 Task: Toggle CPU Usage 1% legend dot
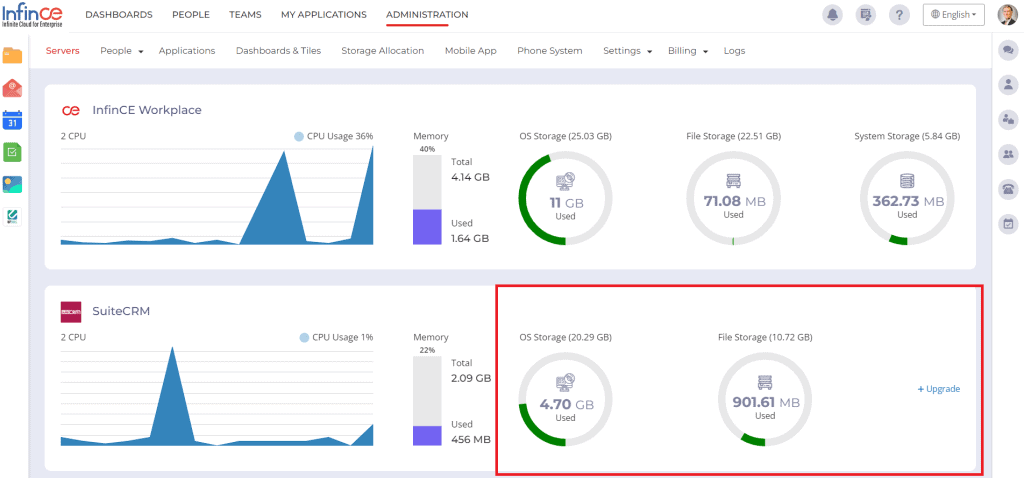tap(304, 338)
